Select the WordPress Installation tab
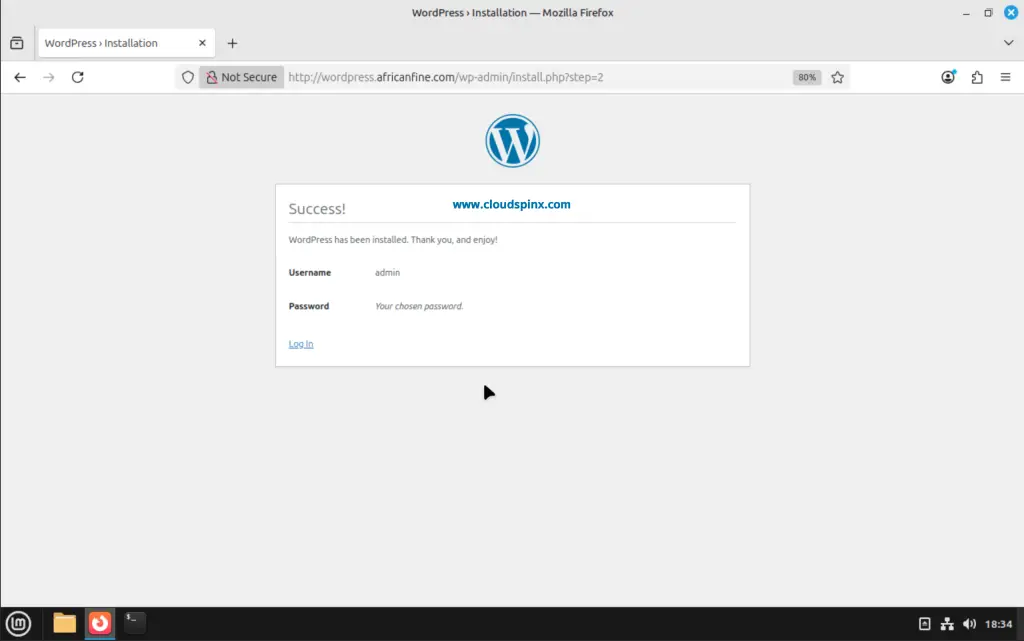 pos(110,43)
